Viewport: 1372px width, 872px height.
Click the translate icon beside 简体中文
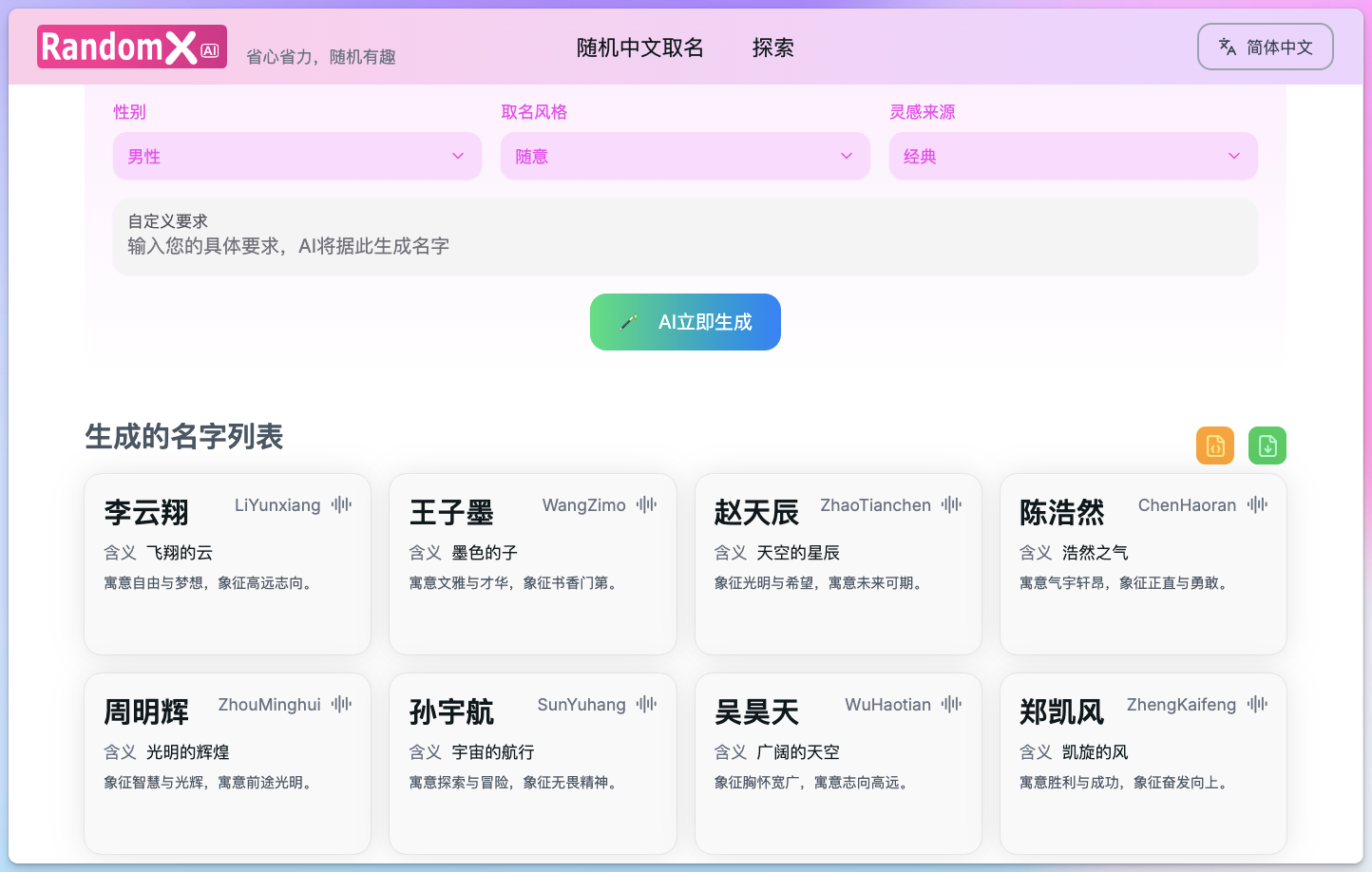pos(1226,46)
